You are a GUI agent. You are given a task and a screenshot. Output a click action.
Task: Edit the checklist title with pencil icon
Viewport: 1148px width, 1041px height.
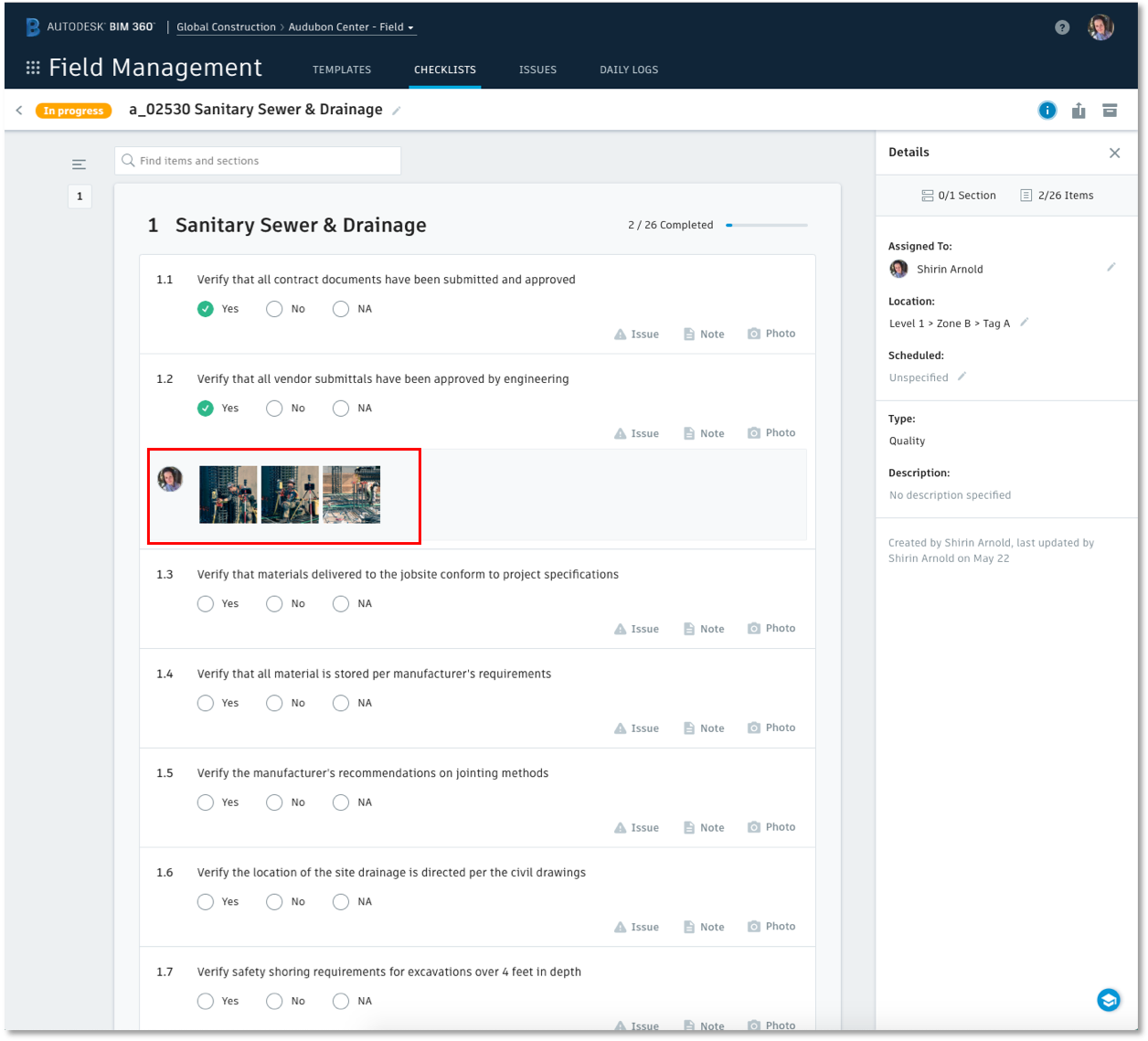point(396,111)
